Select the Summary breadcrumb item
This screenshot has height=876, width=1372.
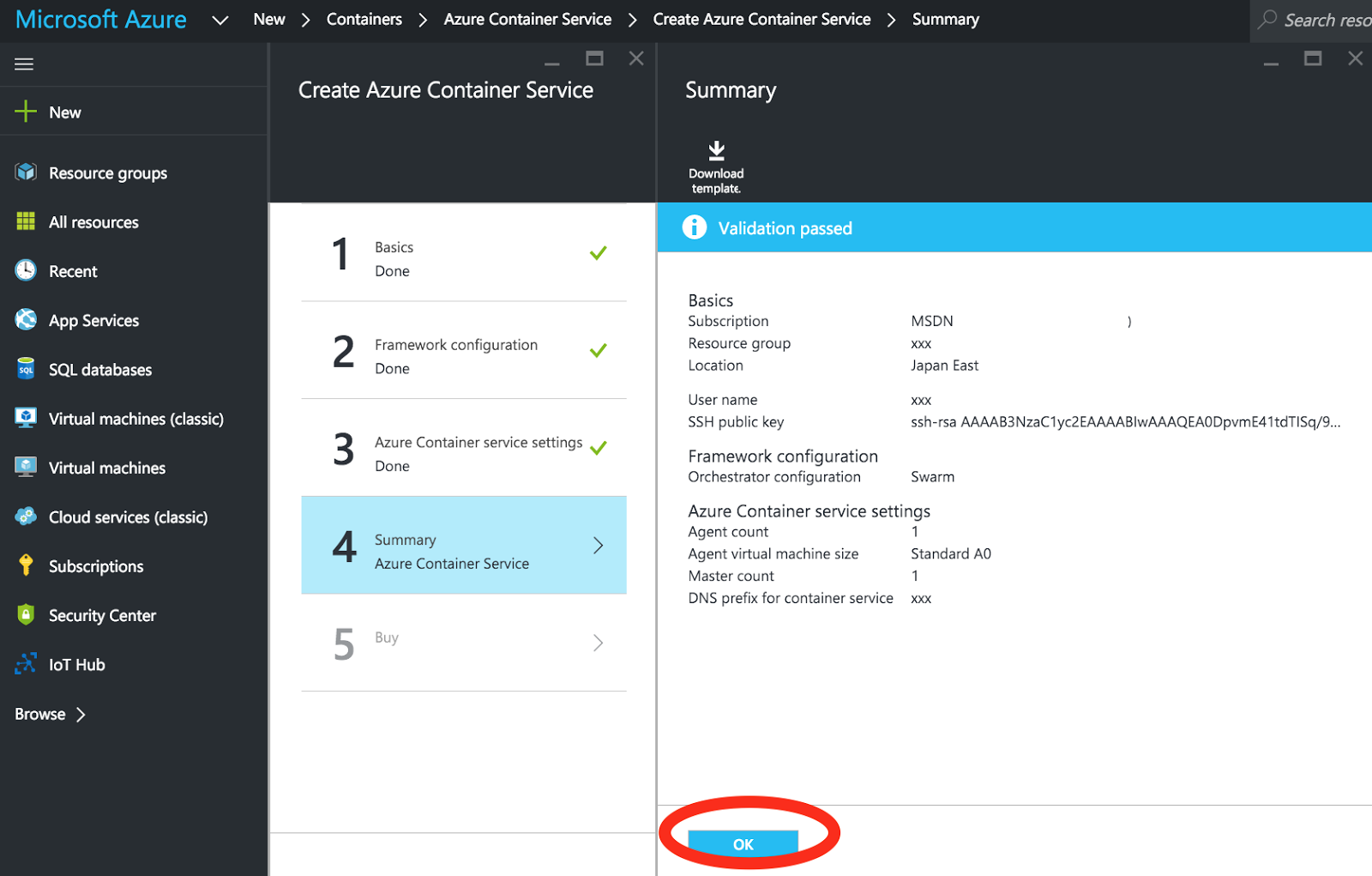point(945,19)
